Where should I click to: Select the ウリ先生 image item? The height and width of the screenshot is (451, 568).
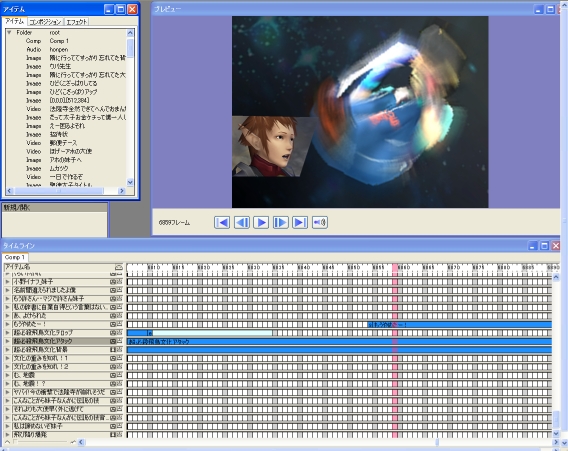(60, 66)
